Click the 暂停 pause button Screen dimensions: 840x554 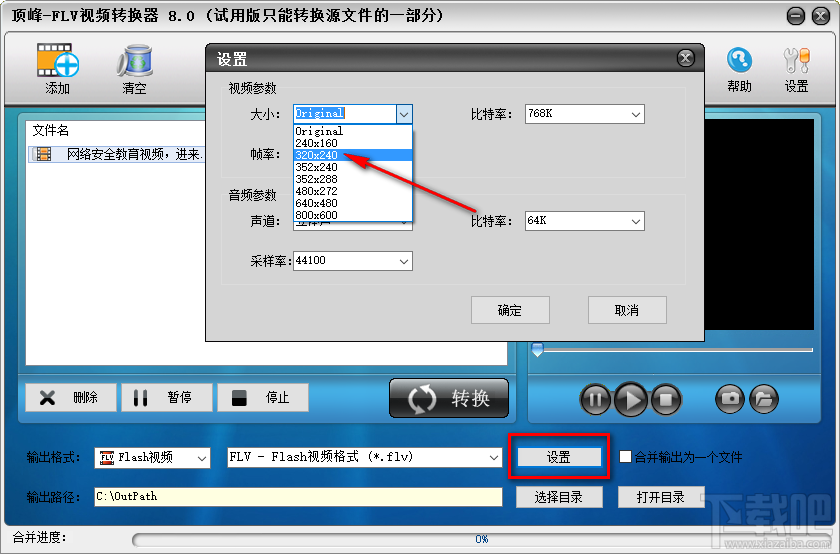(x=167, y=398)
